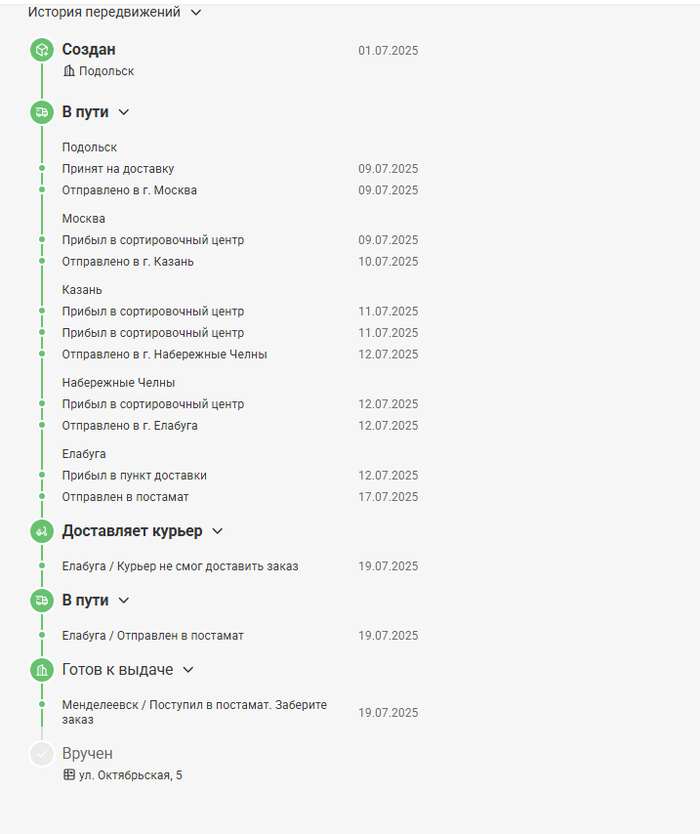The width and height of the screenshot is (700, 834).
Task: Click the Вручен status label
Action: click(x=87, y=754)
